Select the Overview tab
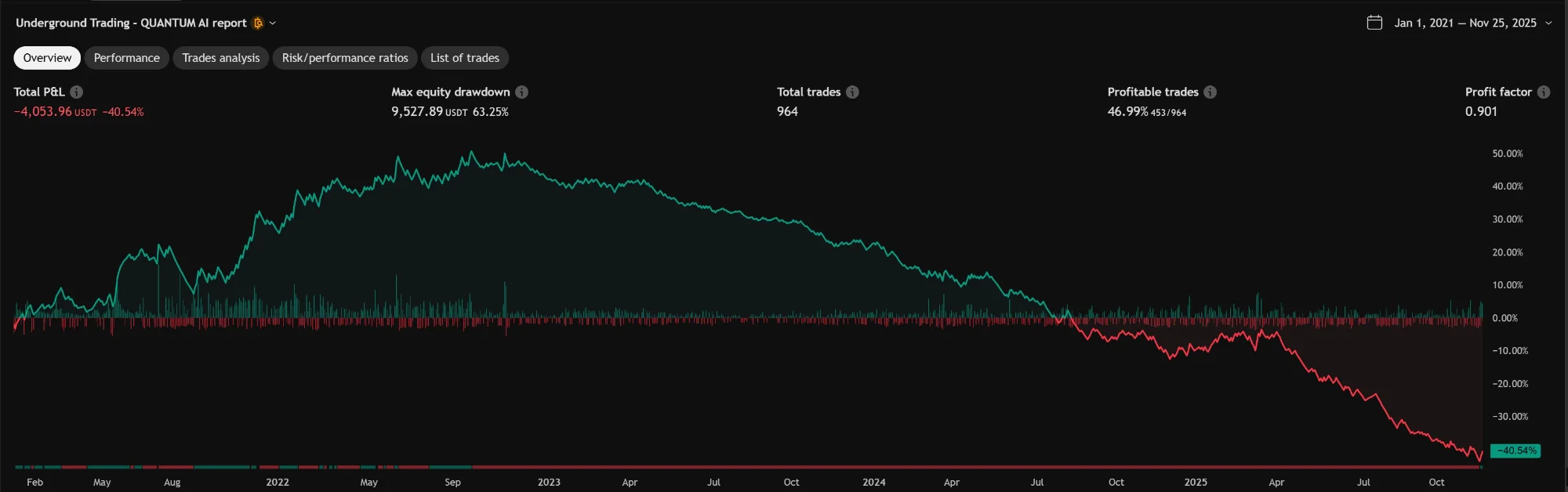This screenshot has height=492, width=1568. point(47,58)
